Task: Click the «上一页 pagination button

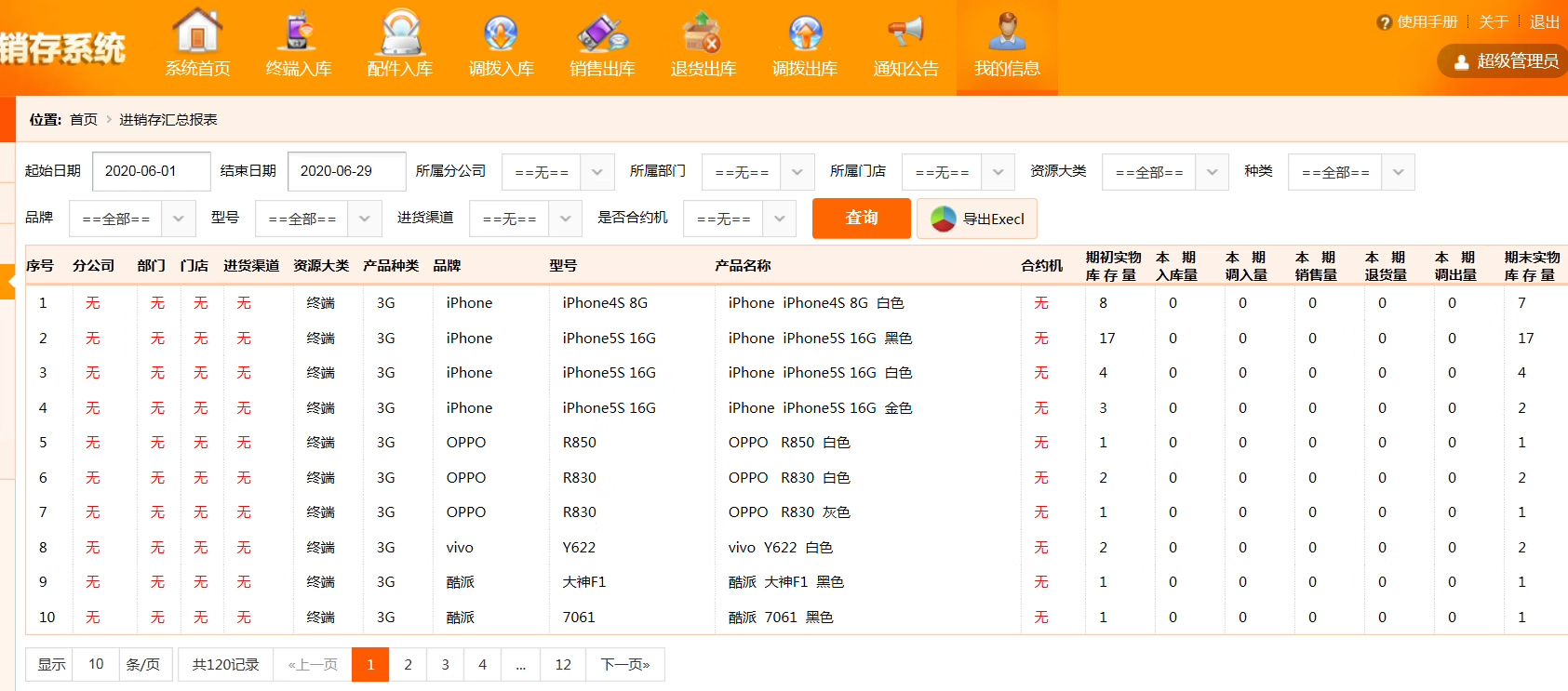Action: 313,664
